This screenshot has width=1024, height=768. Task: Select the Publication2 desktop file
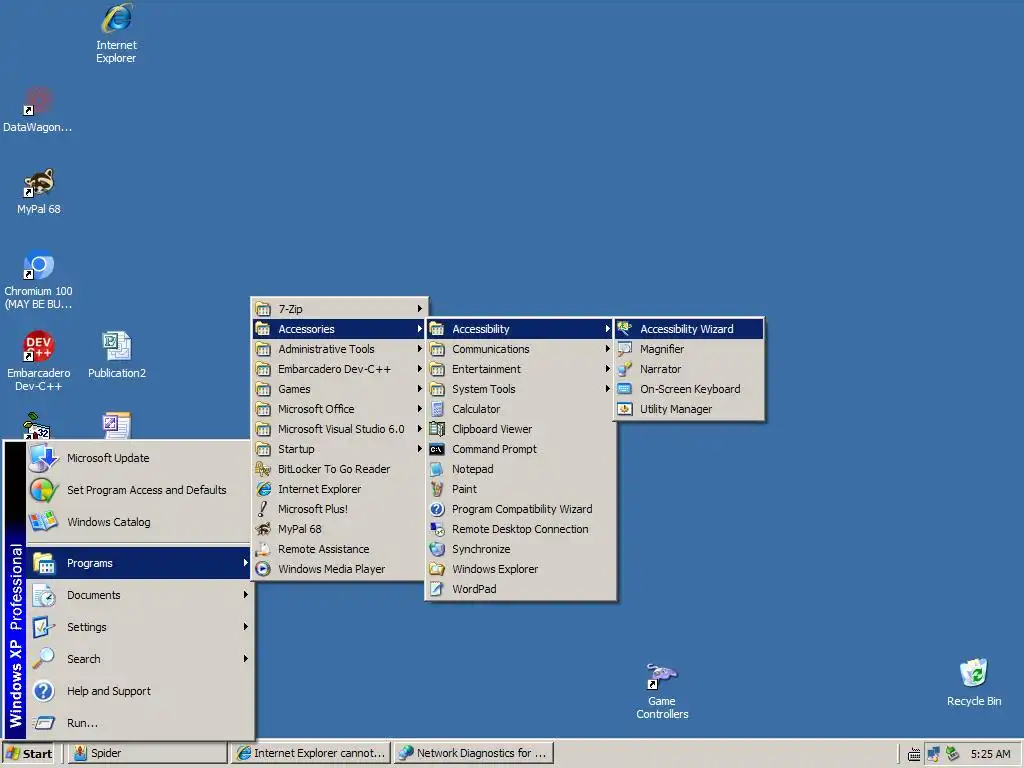pos(117,355)
